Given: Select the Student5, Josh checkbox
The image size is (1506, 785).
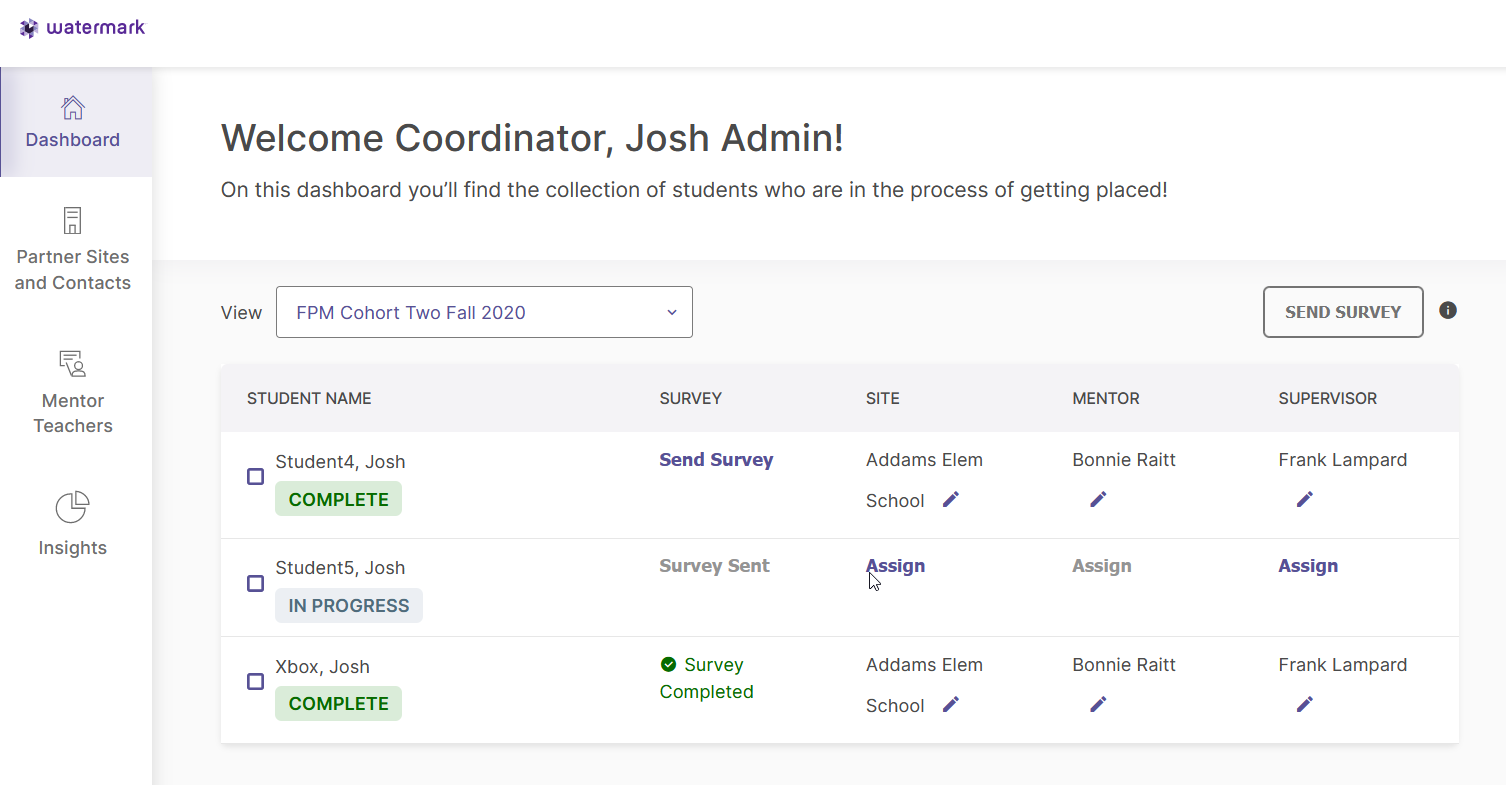Looking at the screenshot, I should (255, 583).
